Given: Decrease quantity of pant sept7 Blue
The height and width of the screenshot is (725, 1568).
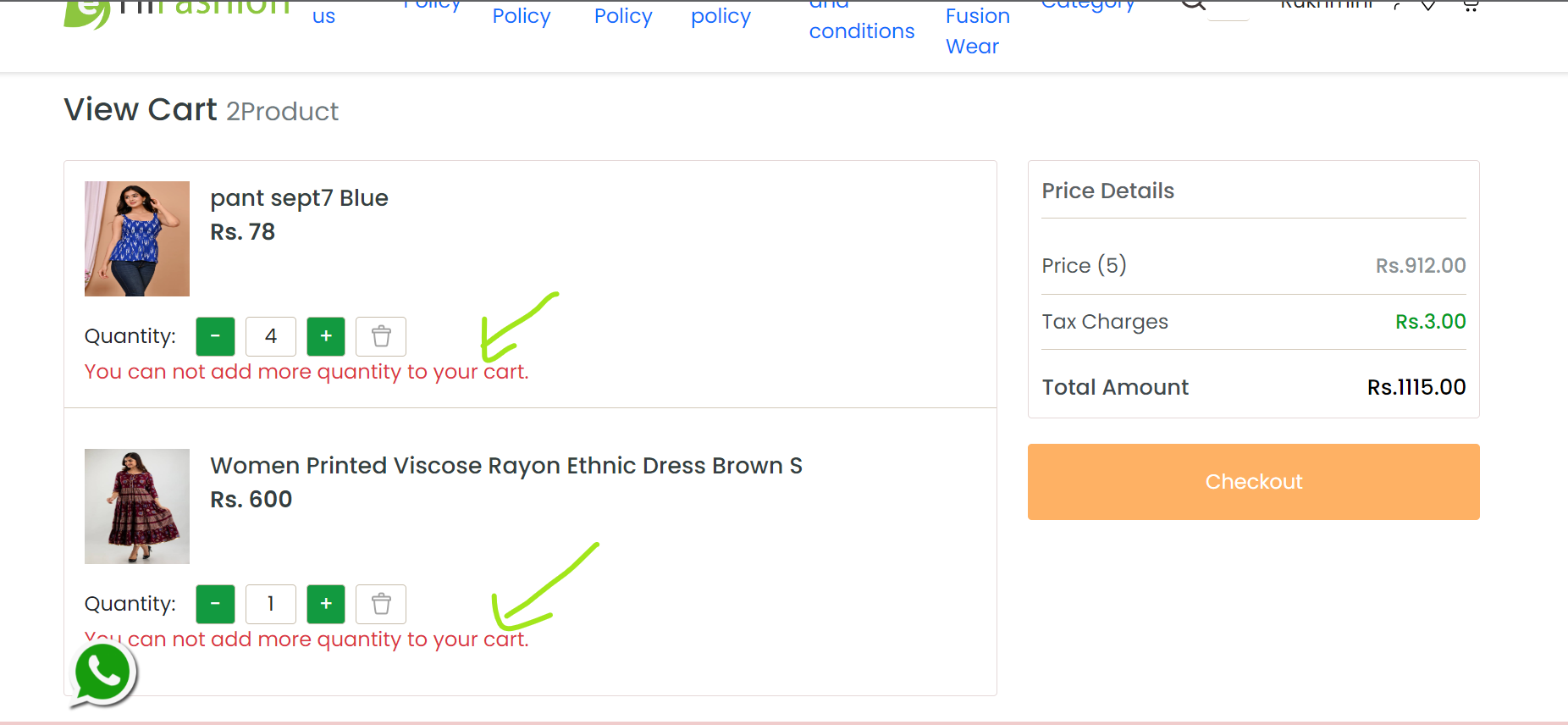Looking at the screenshot, I should [x=215, y=336].
